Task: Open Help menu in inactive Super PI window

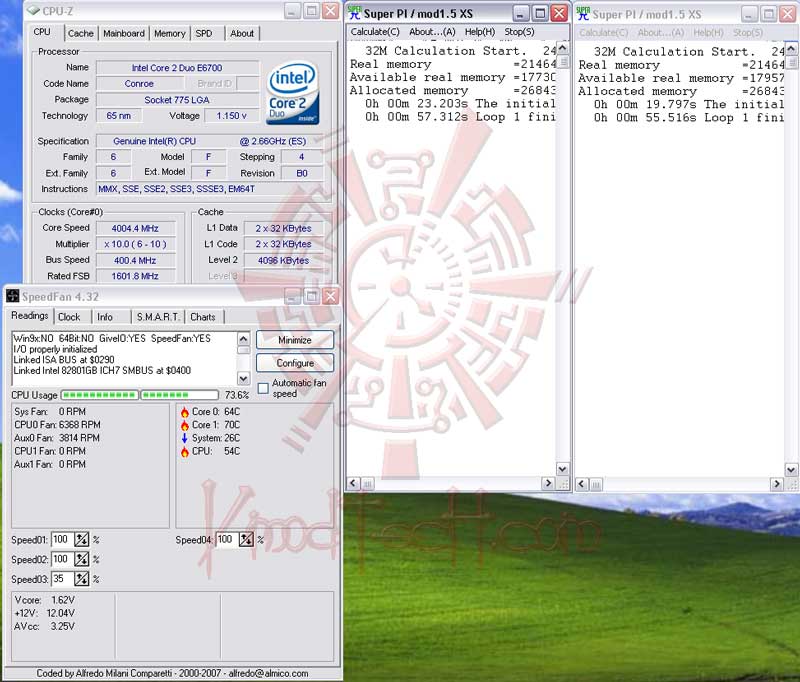Action: point(708,33)
